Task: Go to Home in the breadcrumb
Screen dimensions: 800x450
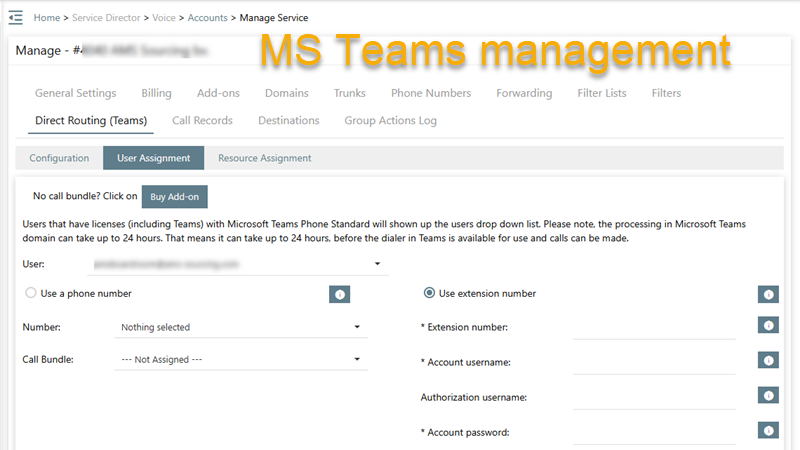Action: [47, 18]
